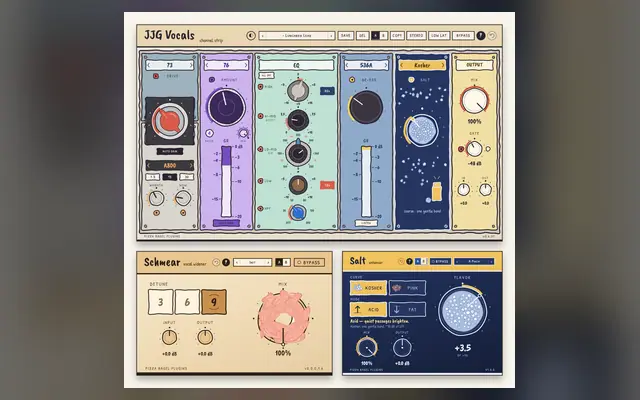The image size is (640, 400).
Task: Toggle the Gate power button in Output module
Action: pyautogui.click(x=461, y=149)
